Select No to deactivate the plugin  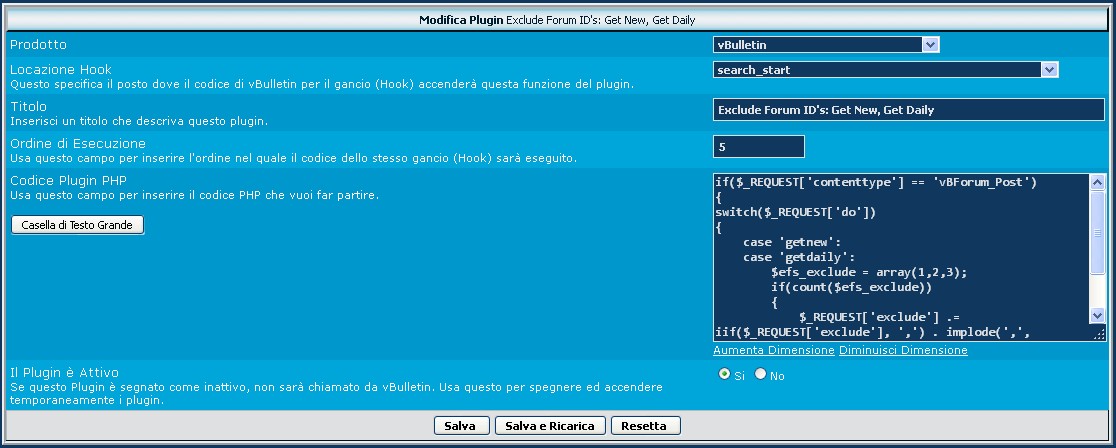(760, 374)
